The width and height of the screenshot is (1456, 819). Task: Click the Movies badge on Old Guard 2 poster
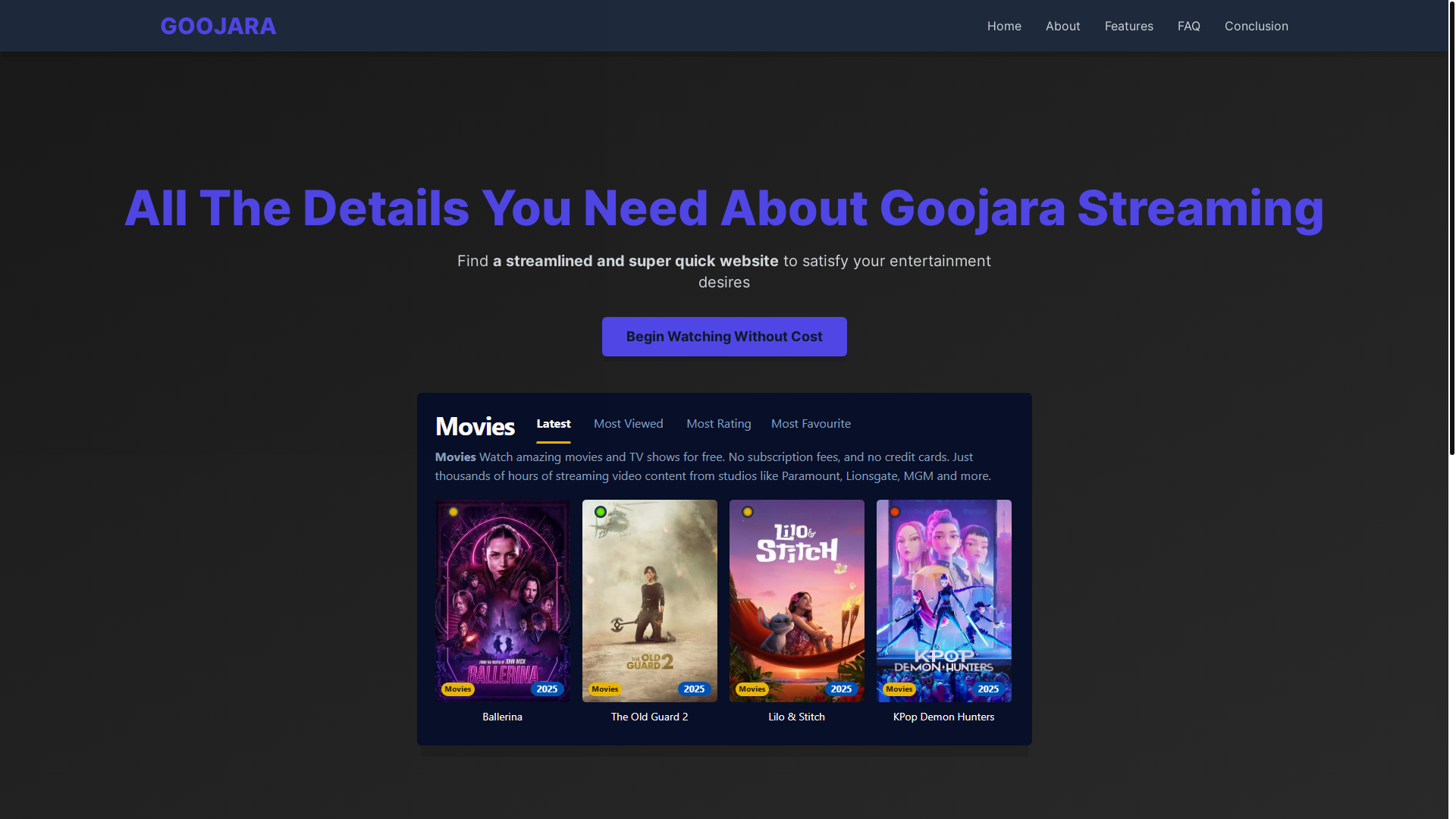click(x=605, y=689)
